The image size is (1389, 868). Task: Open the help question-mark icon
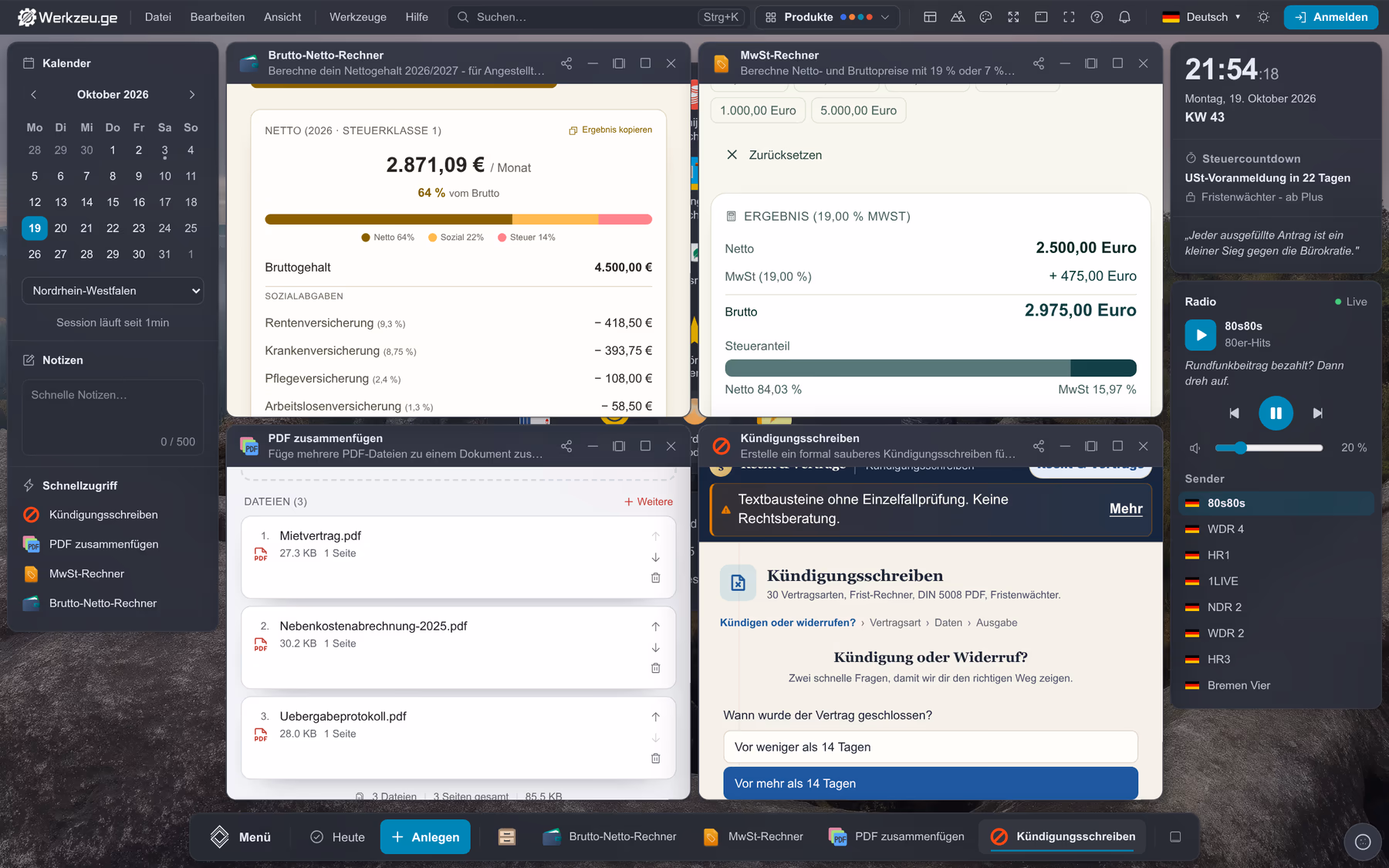click(1097, 17)
